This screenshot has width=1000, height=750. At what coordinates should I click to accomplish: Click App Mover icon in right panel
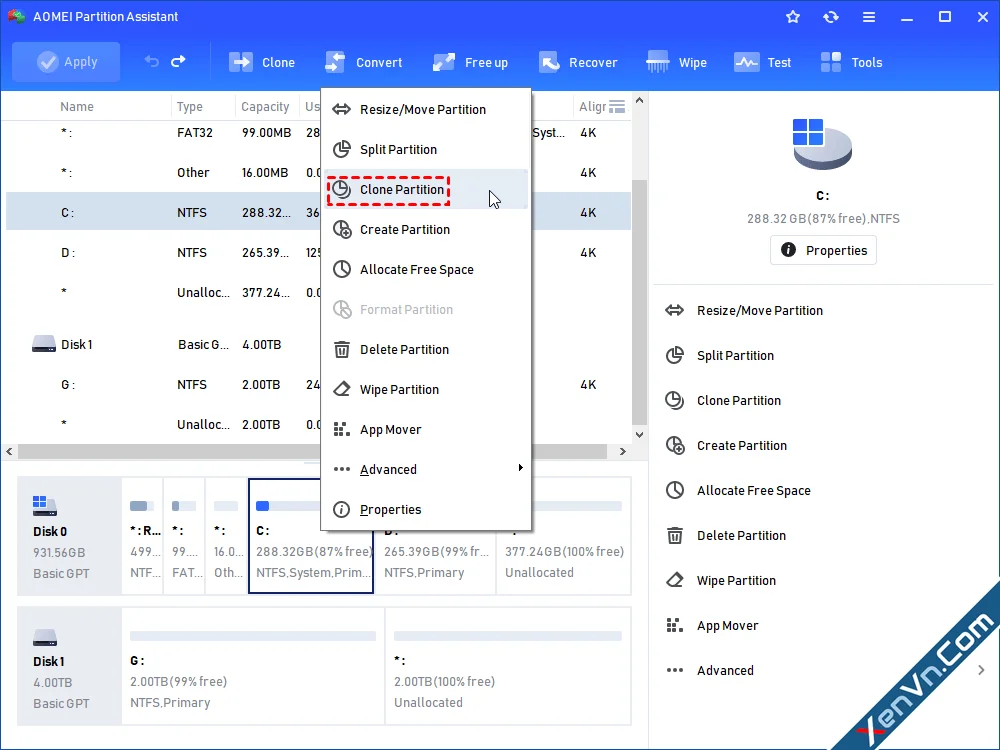(x=674, y=626)
